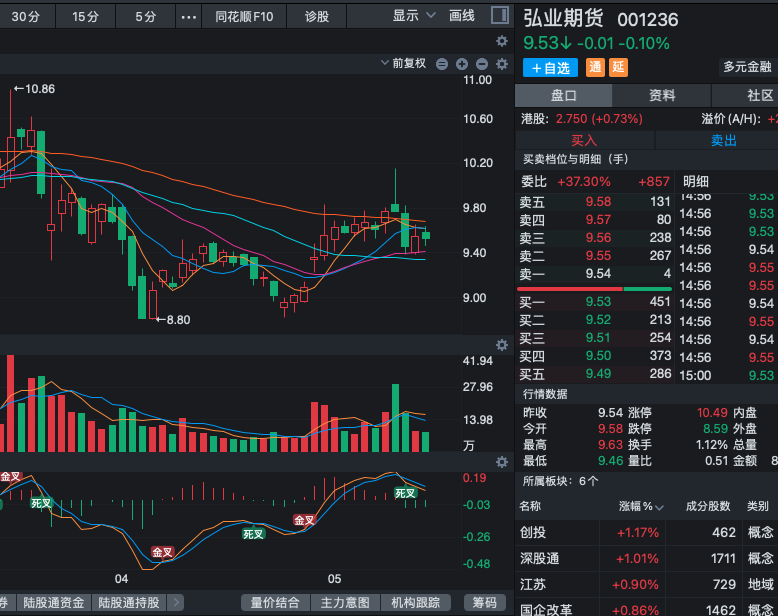Viewport: 778px width, 616px height.
Task: Open the 创投 sector row
Action: (x=647, y=533)
